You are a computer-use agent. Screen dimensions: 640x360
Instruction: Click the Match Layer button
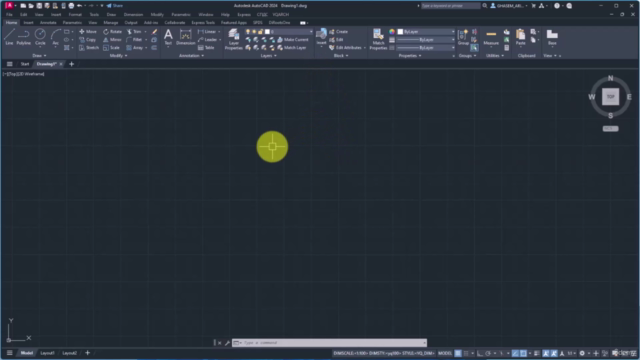pos(291,48)
